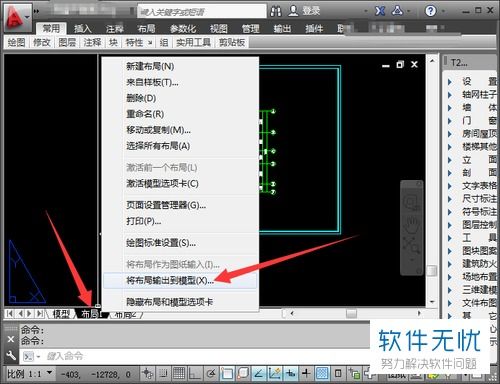Expand the 文字表格 tree arrow
The height and width of the screenshot is (384, 500).
point(450,186)
